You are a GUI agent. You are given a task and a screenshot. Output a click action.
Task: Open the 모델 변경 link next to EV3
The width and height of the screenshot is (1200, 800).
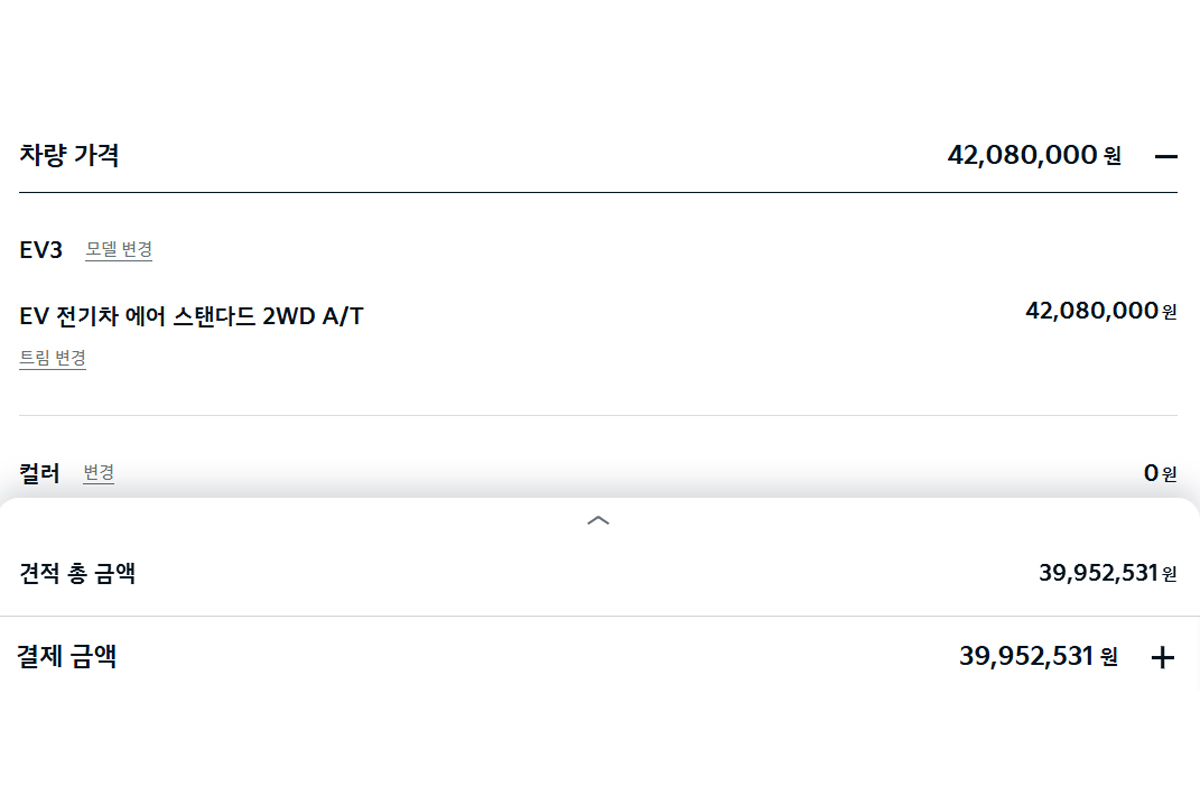pyautogui.click(x=119, y=249)
